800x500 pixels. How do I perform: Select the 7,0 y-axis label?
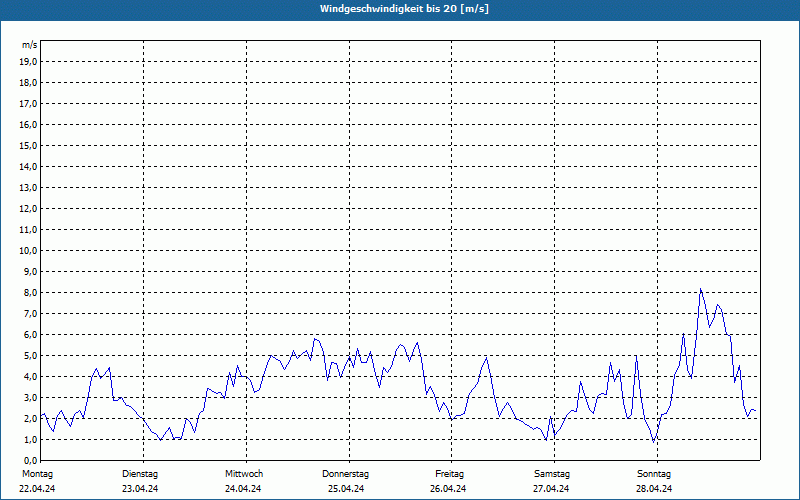pos(29,313)
